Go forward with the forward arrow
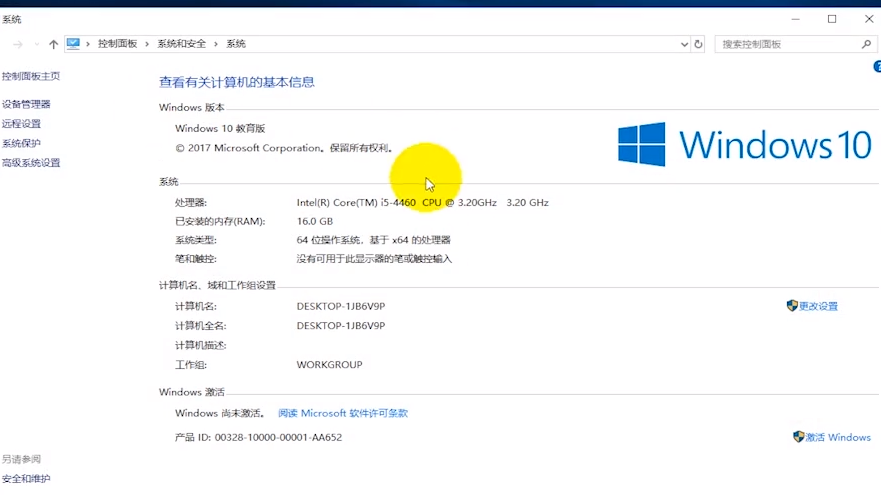 tap(18, 44)
